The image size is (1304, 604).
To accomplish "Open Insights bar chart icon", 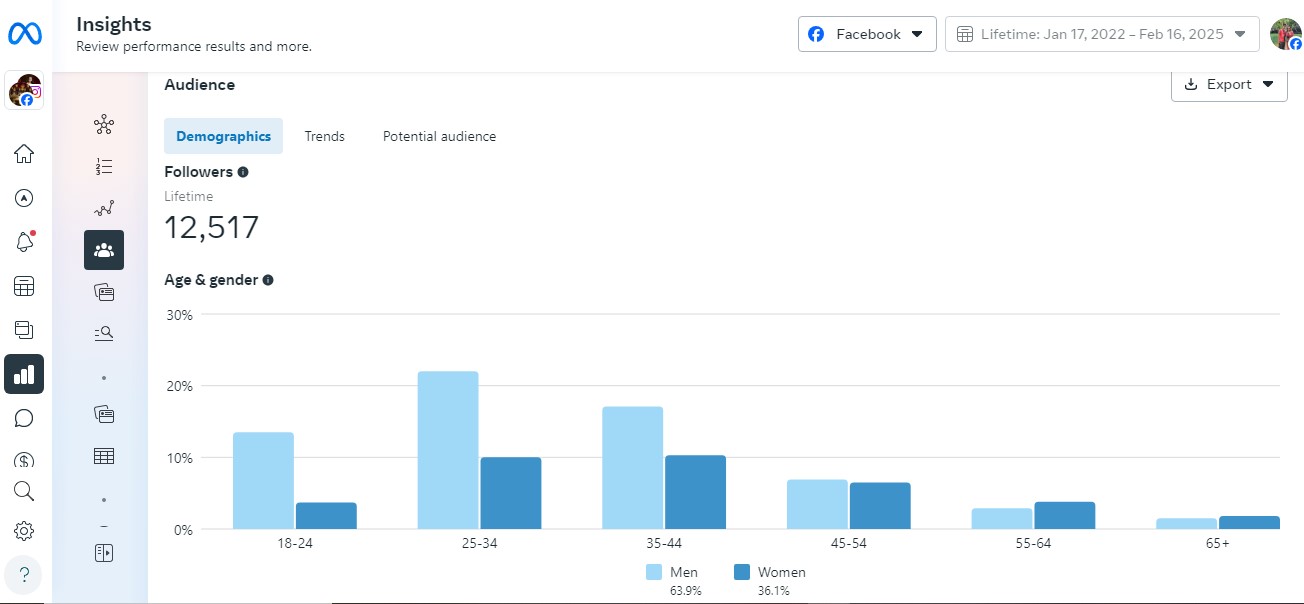I will [24, 374].
